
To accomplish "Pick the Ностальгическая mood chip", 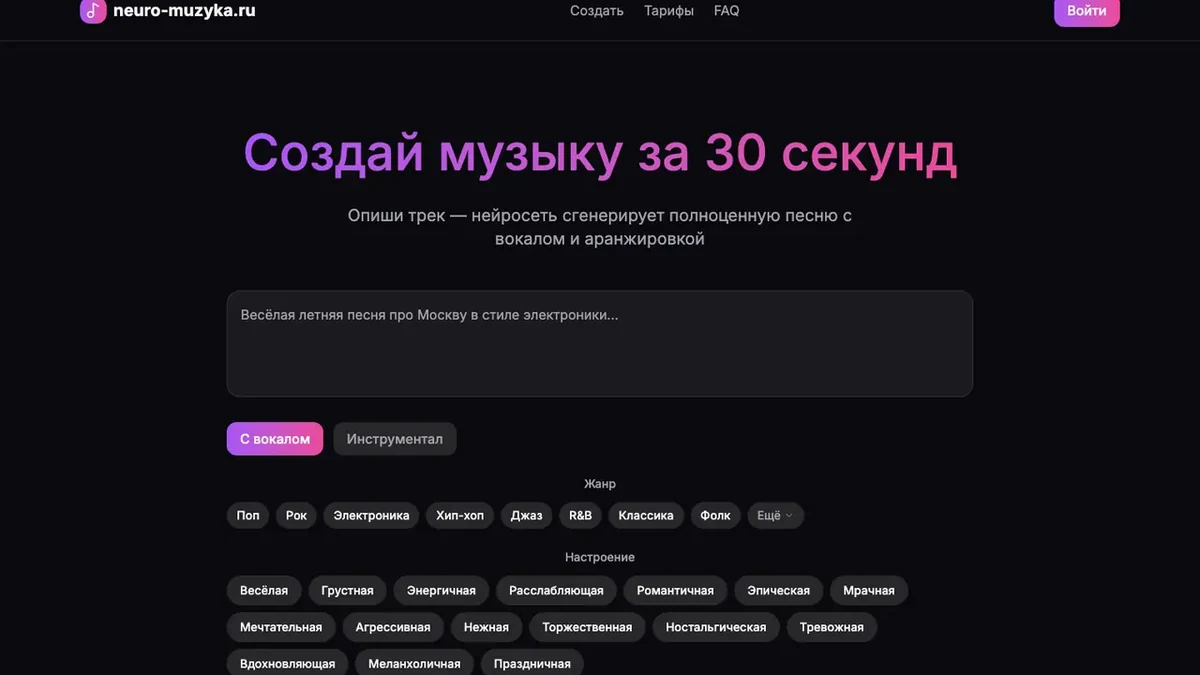I will [x=716, y=628].
